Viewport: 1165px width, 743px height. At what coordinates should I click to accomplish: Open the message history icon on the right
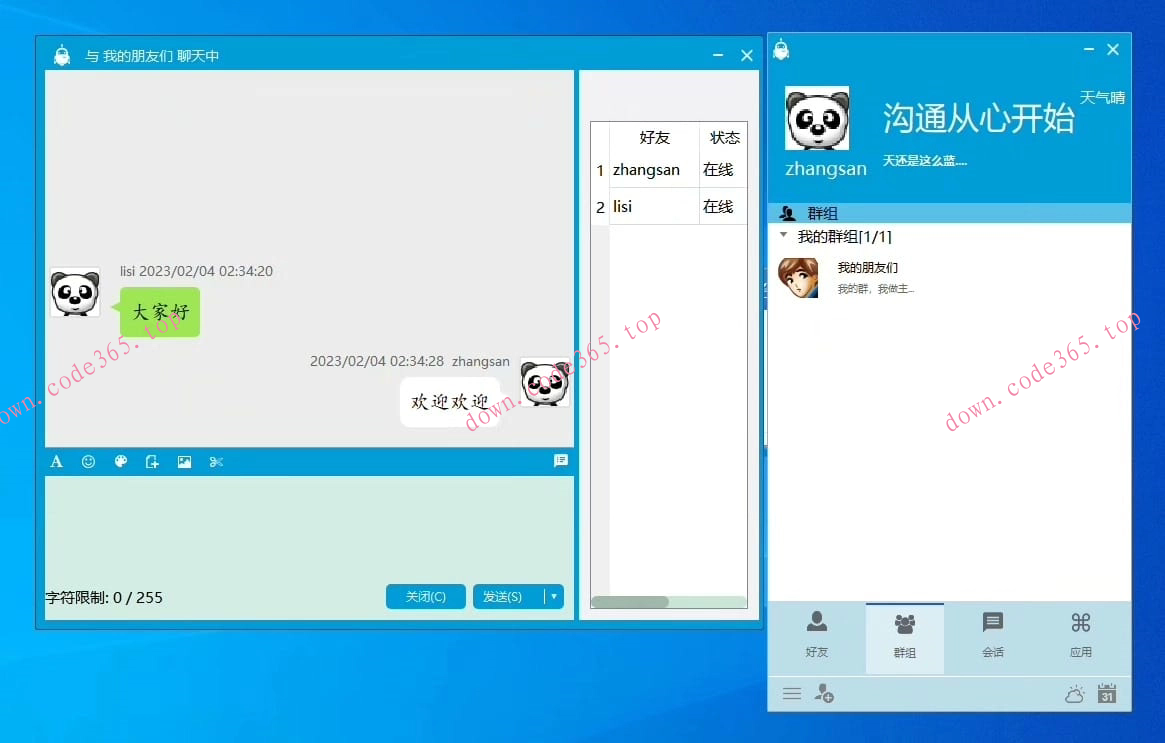tap(561, 461)
